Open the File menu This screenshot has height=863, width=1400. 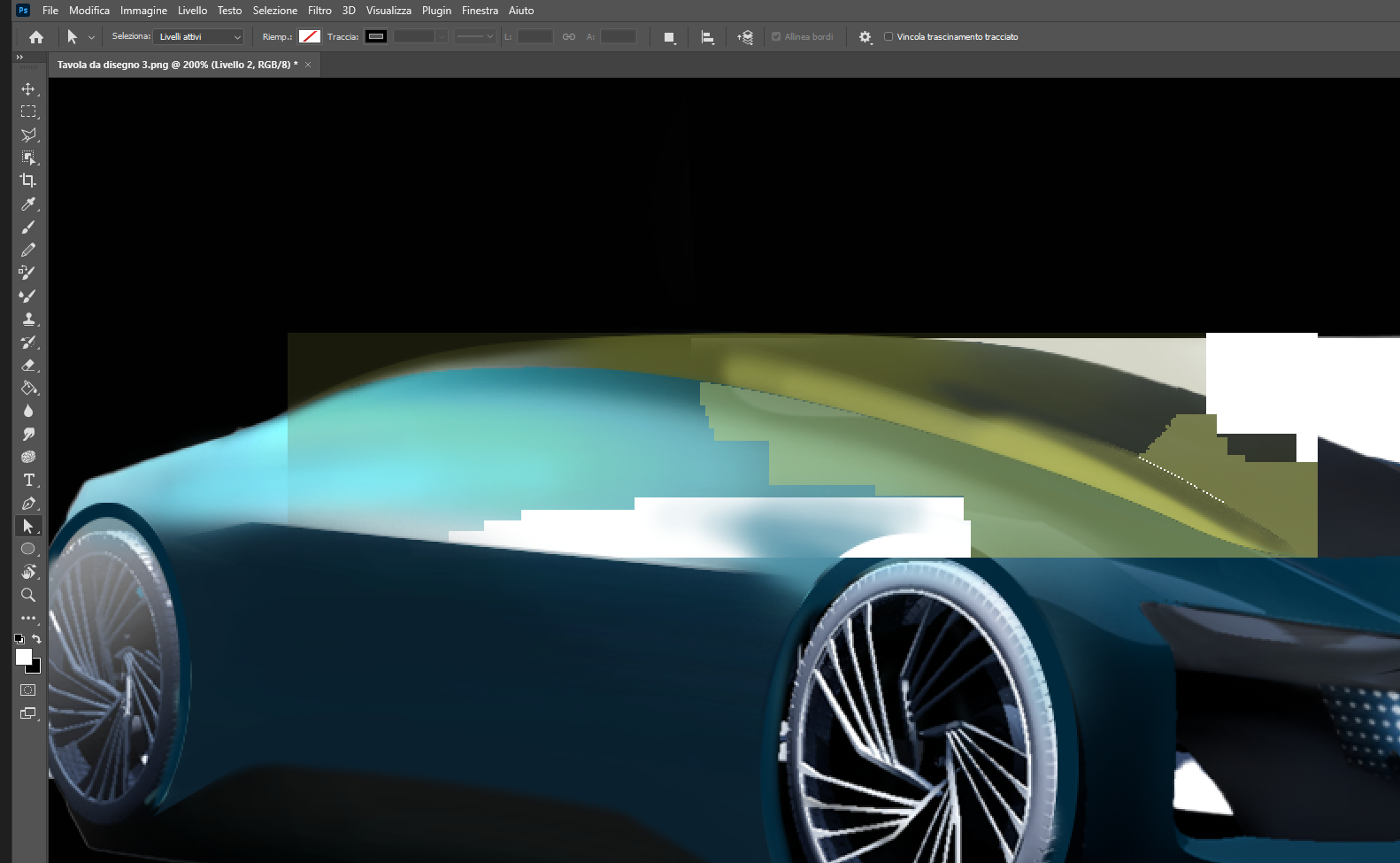(x=50, y=11)
